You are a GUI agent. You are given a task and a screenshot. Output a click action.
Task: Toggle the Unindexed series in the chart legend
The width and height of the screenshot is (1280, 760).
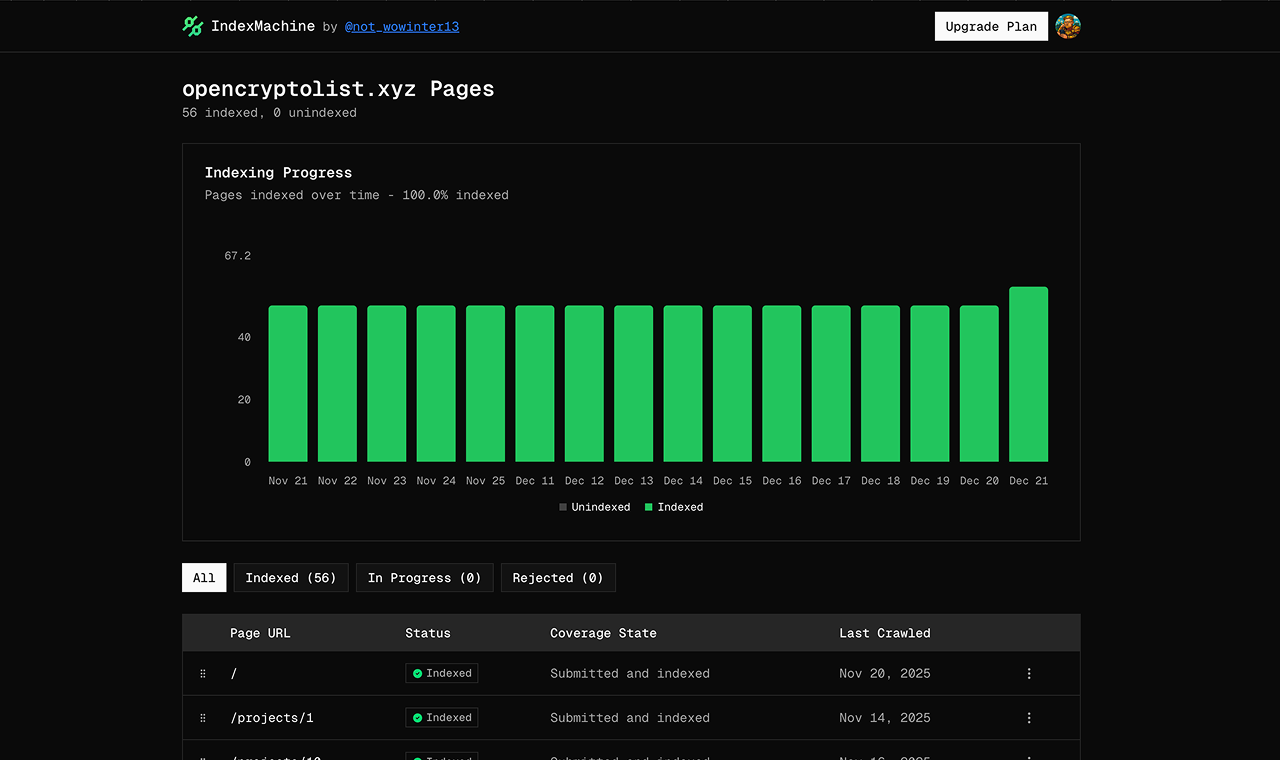tap(595, 507)
